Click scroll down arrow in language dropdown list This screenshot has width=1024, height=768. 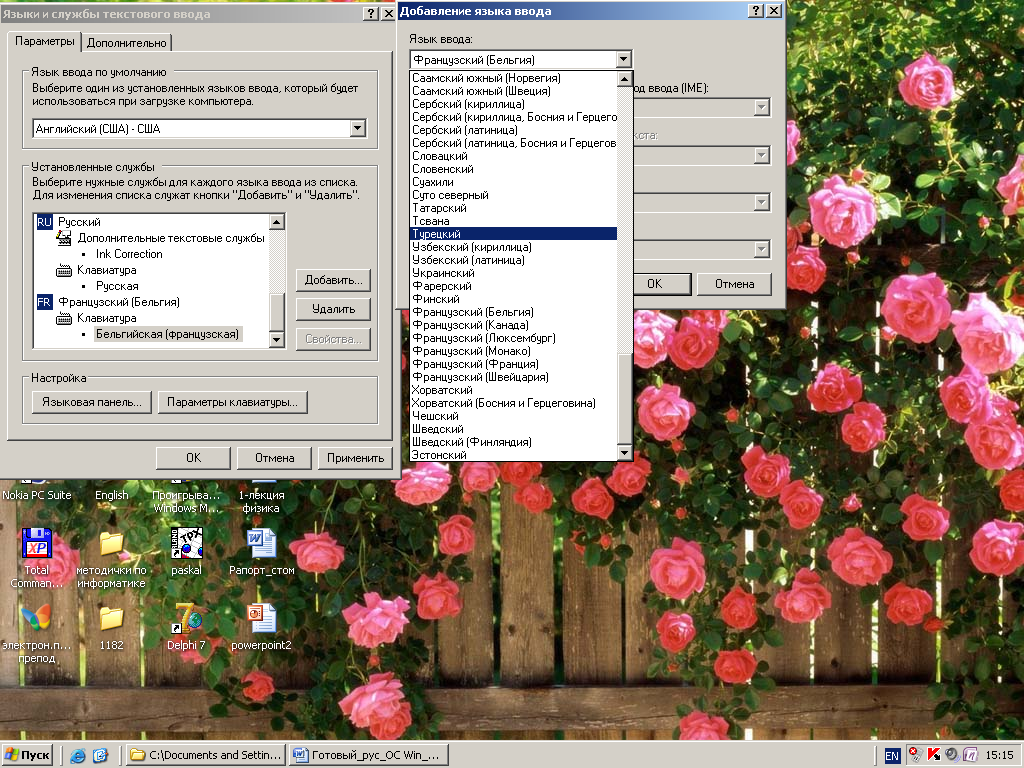624,453
